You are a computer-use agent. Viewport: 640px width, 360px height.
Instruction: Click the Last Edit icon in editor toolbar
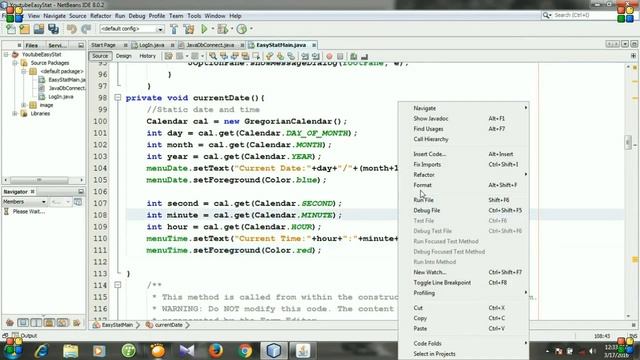169,56
